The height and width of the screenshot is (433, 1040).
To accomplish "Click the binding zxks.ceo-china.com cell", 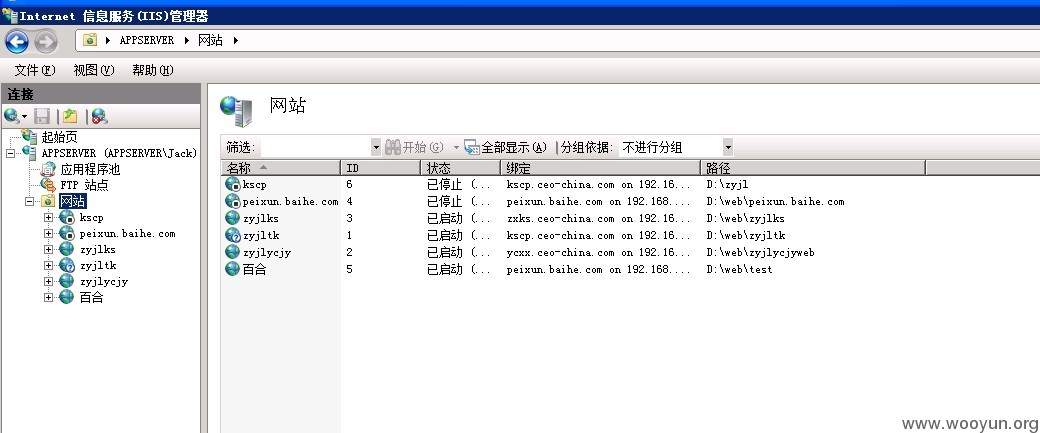I will pyautogui.click(x=599, y=218).
